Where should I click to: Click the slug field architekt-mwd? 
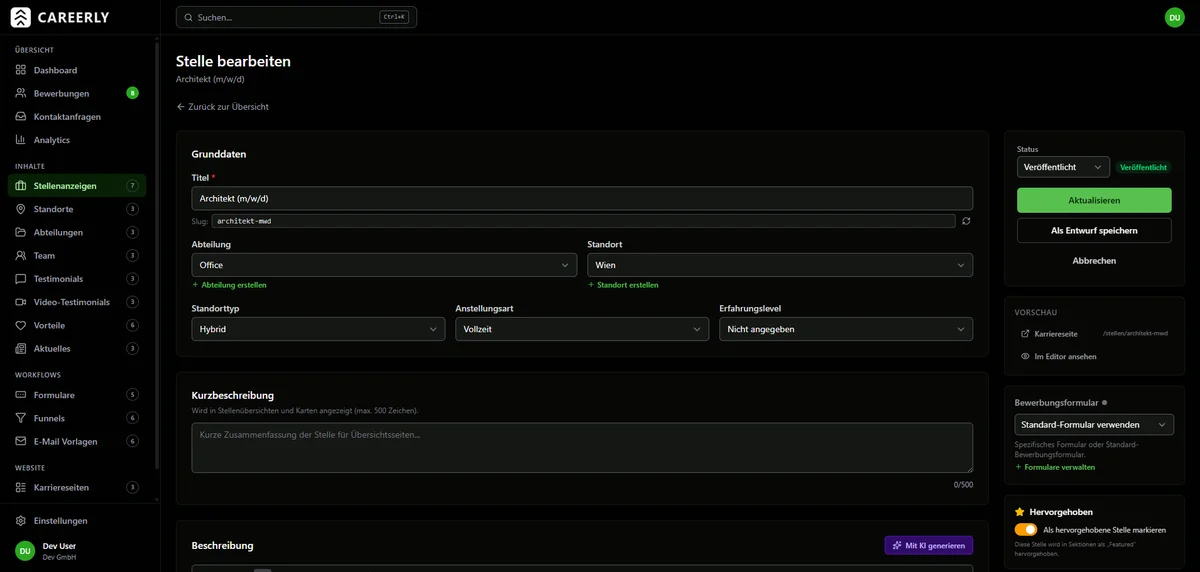point(583,221)
